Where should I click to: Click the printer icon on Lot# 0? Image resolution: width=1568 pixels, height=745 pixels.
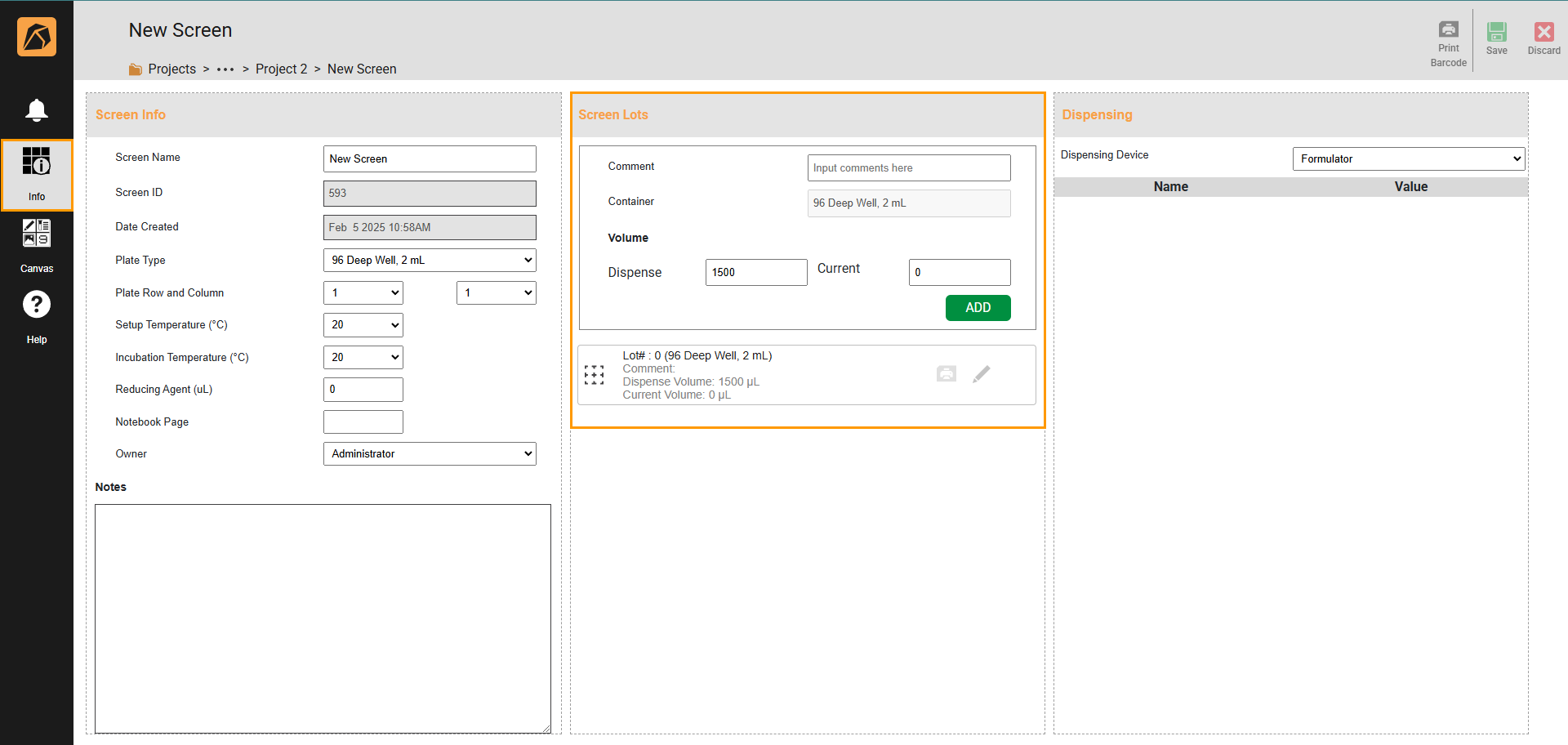pos(946,373)
